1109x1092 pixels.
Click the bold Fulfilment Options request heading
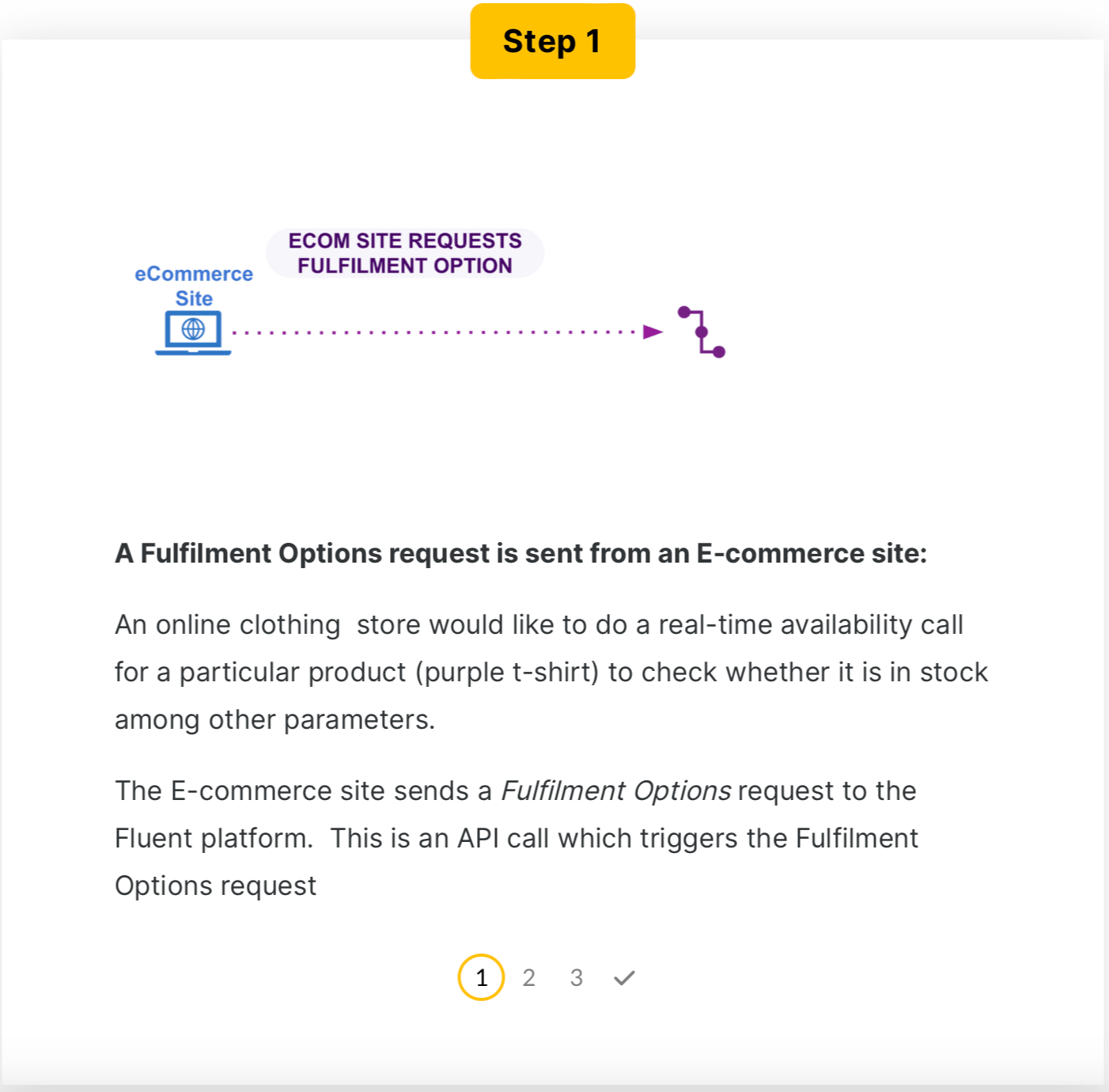tap(520, 553)
